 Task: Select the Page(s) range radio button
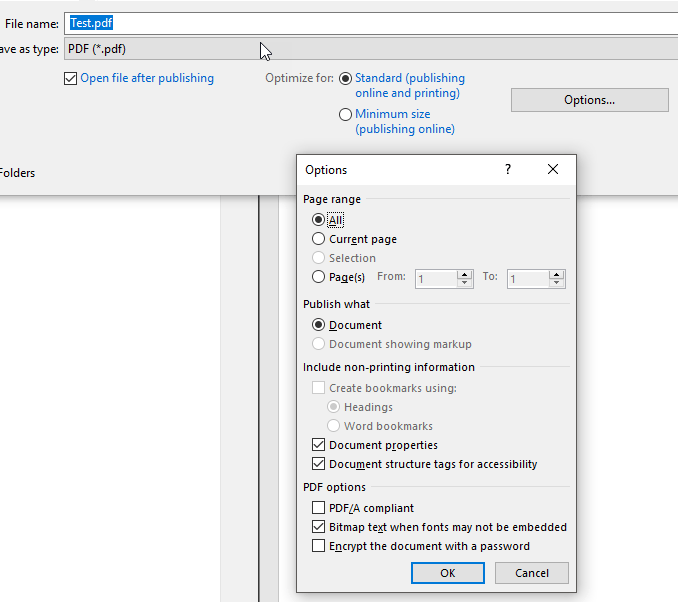319,277
